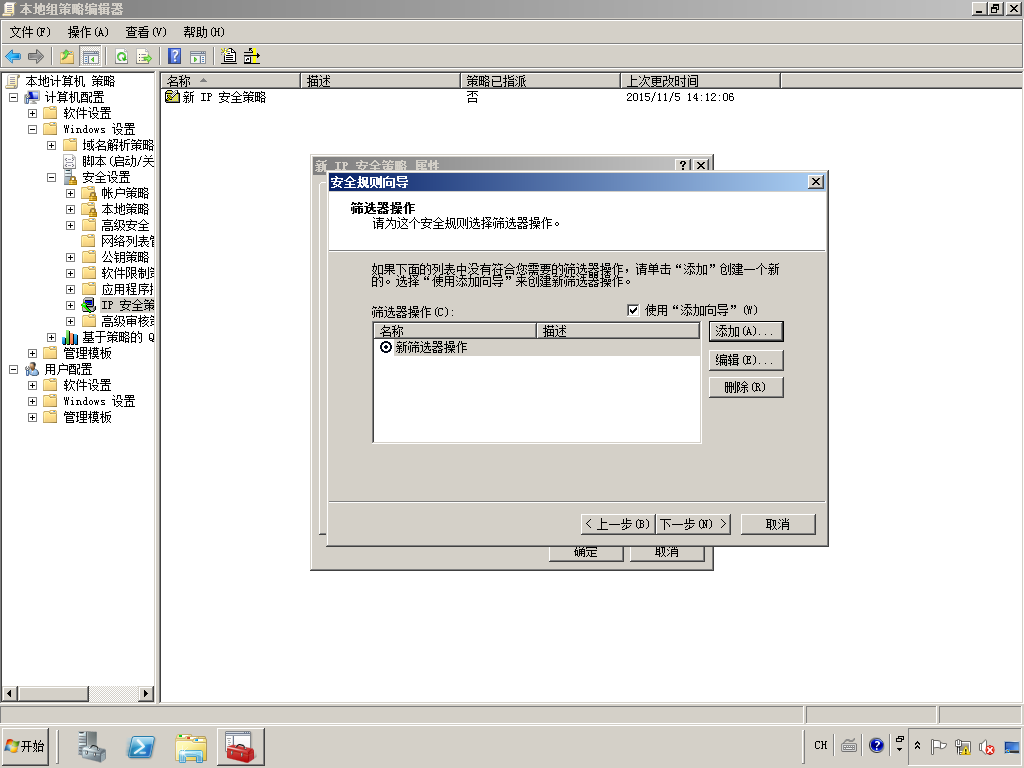Launch PowerShell from the taskbar

(141, 746)
